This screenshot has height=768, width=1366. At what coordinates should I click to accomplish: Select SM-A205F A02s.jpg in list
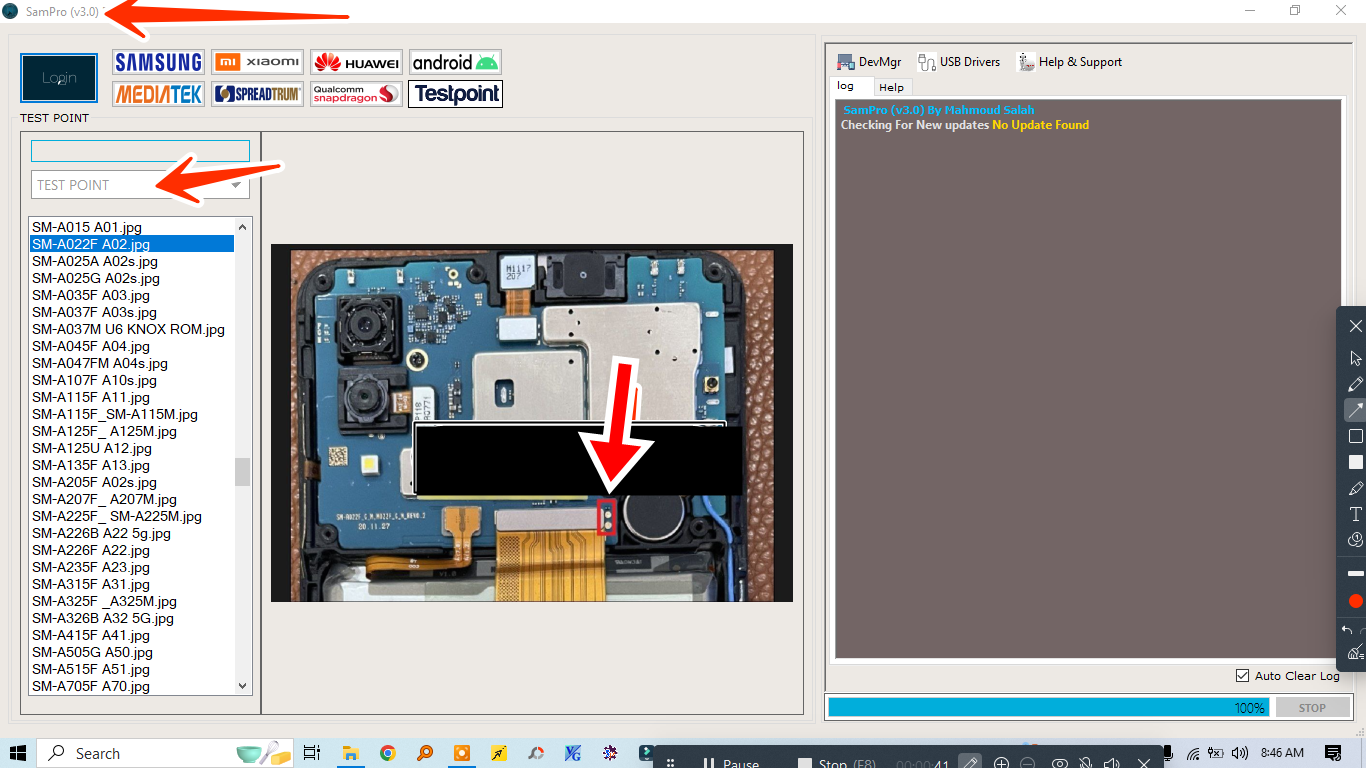132,482
